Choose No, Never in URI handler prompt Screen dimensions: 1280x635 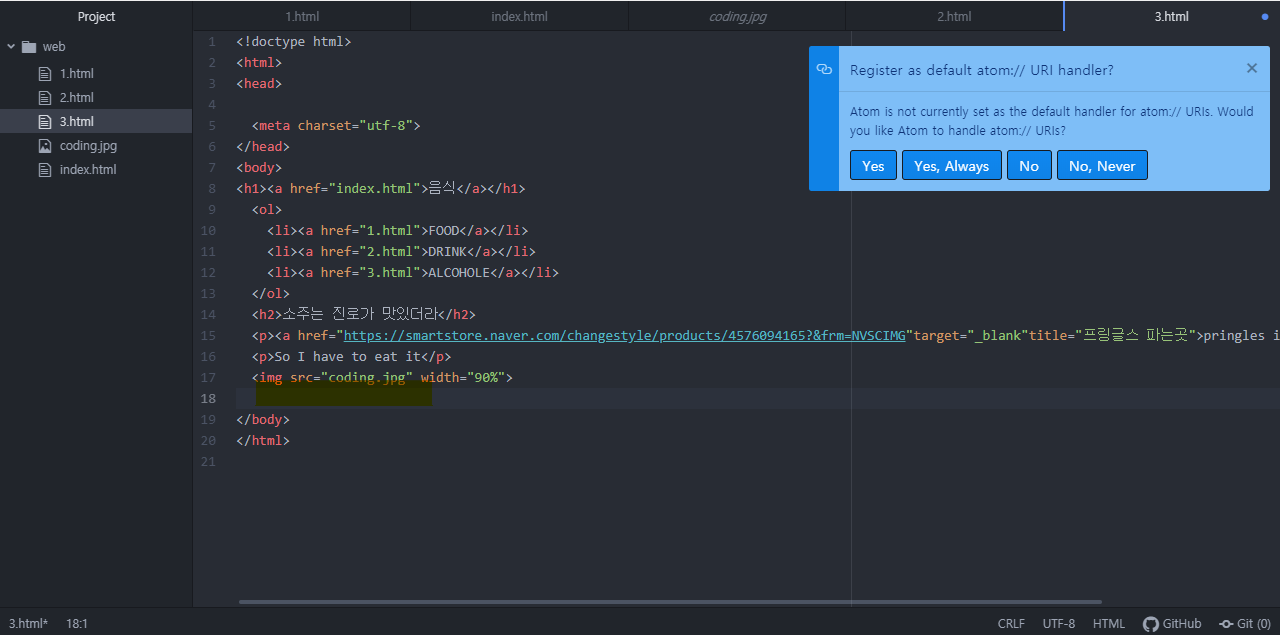click(x=1102, y=166)
